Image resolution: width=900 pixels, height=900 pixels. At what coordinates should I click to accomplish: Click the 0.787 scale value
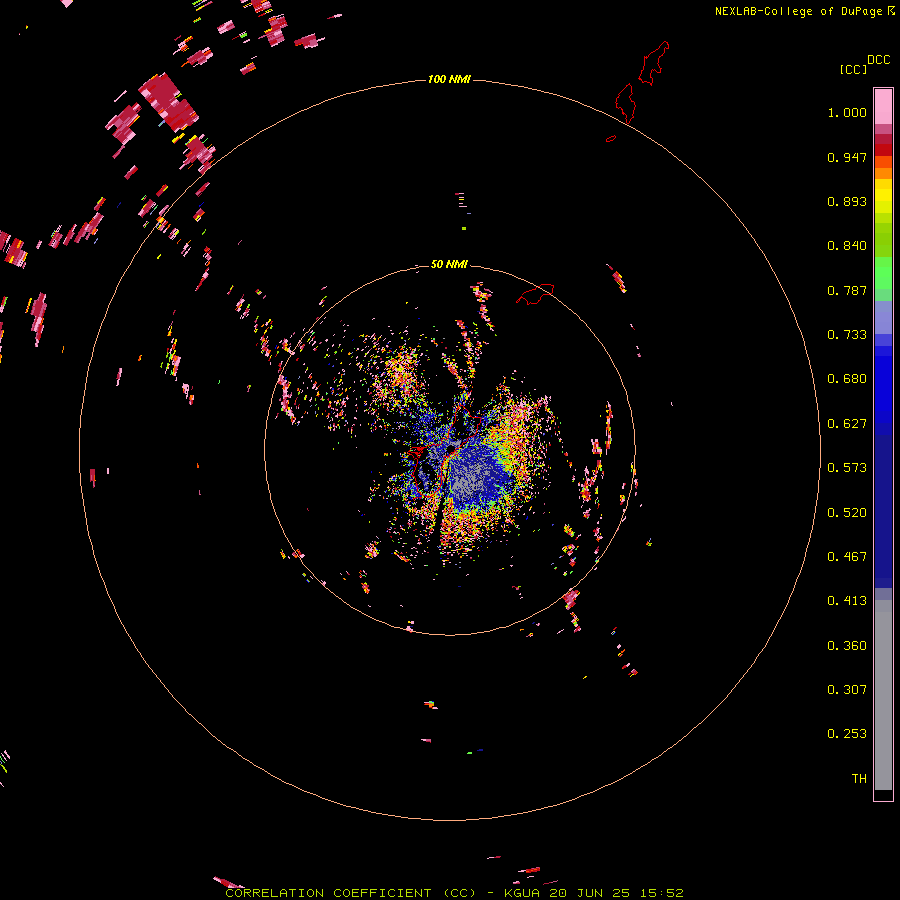pos(847,290)
